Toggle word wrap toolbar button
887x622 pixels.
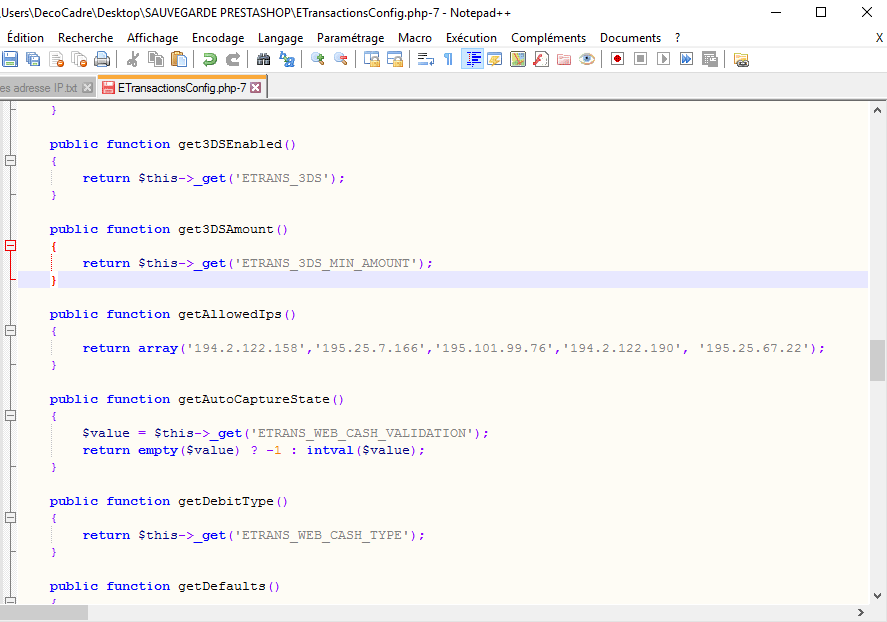(x=425, y=59)
